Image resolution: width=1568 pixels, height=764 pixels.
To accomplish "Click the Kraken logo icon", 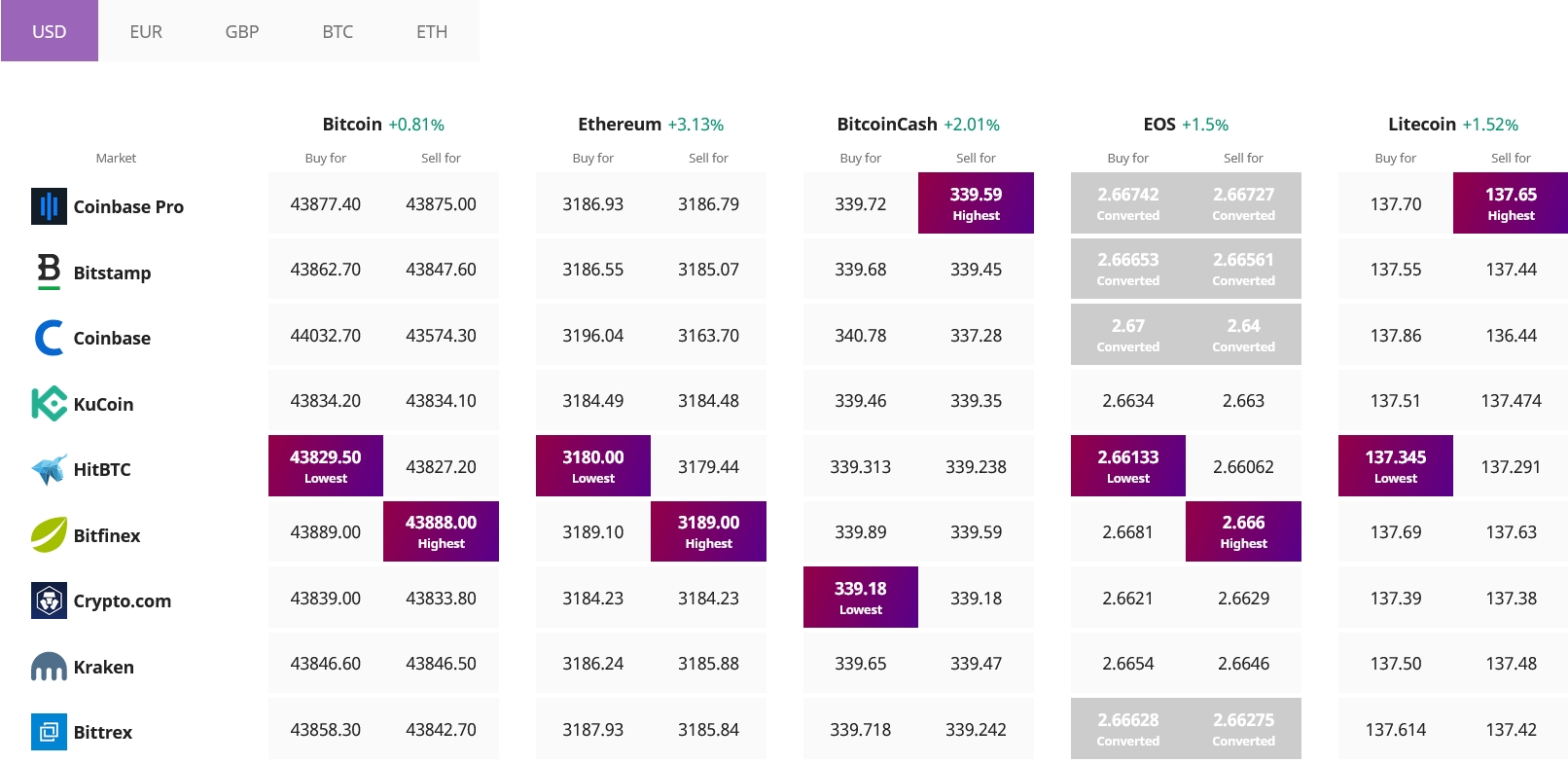I will tap(49, 667).
